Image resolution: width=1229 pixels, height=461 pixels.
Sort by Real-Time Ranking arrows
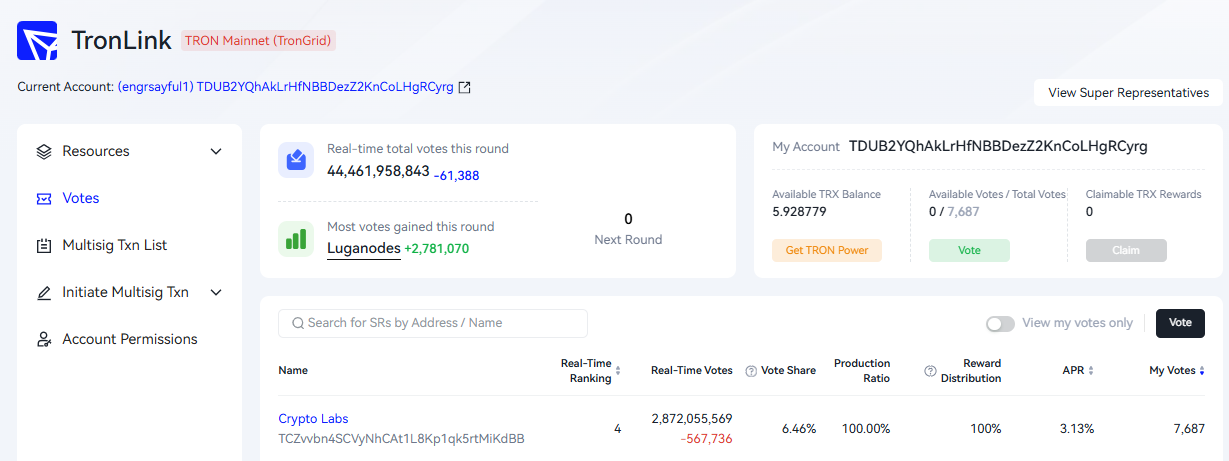coord(618,371)
